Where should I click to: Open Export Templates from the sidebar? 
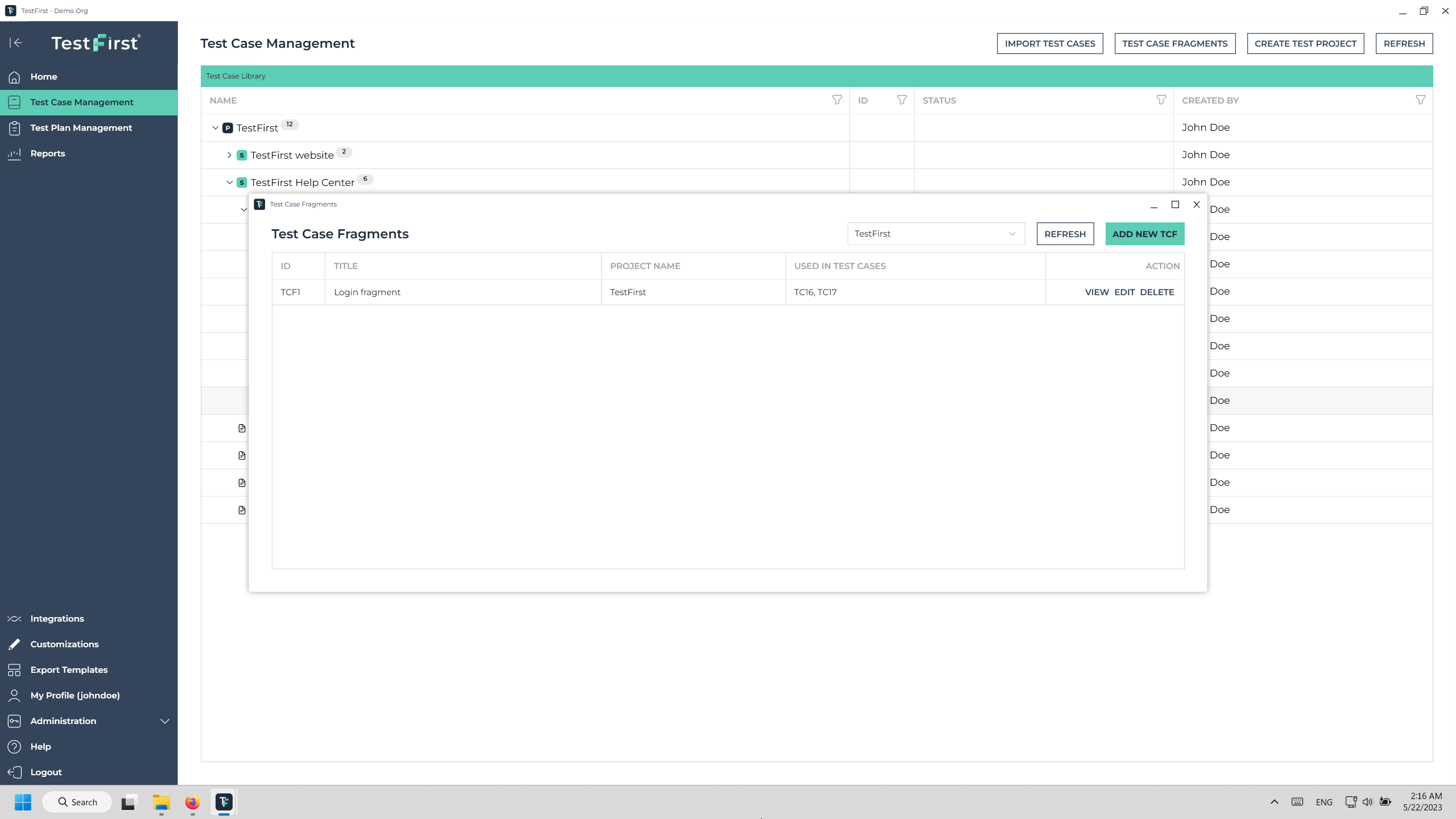click(x=69, y=670)
